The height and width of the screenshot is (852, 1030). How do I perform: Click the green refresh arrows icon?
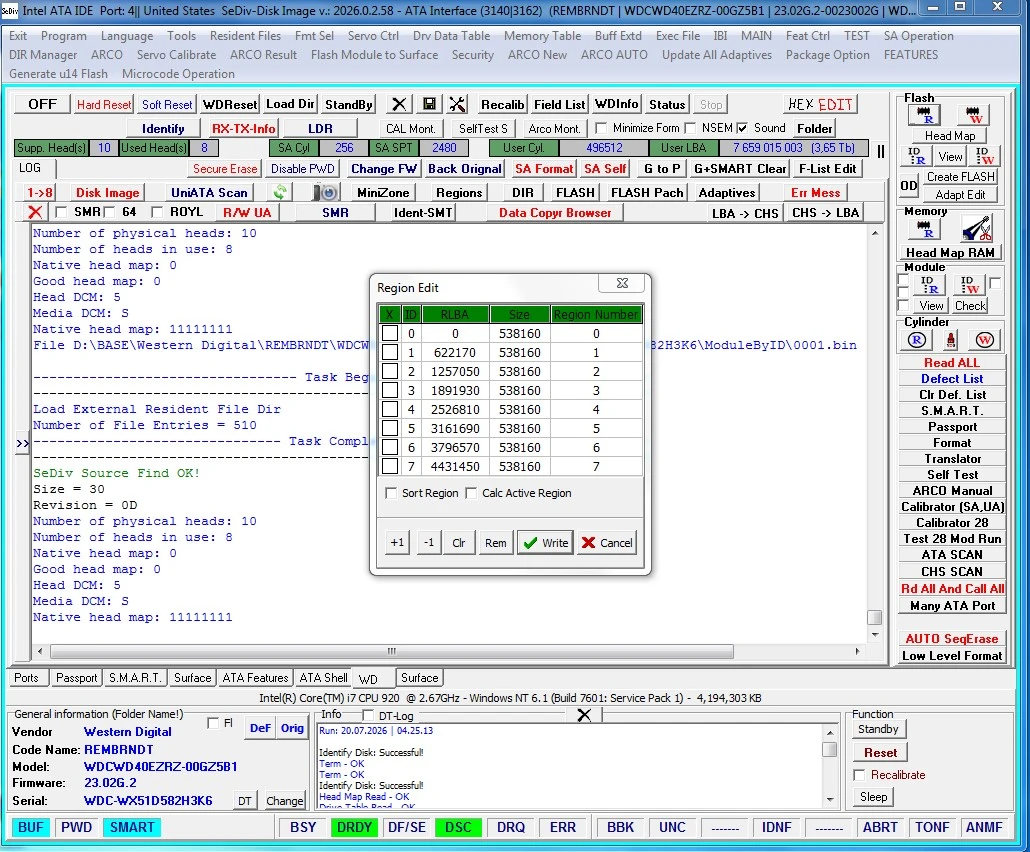tap(280, 192)
